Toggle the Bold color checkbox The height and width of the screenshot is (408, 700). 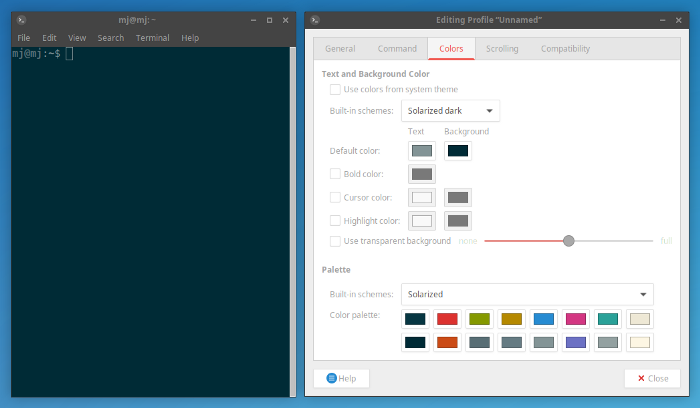coord(335,174)
